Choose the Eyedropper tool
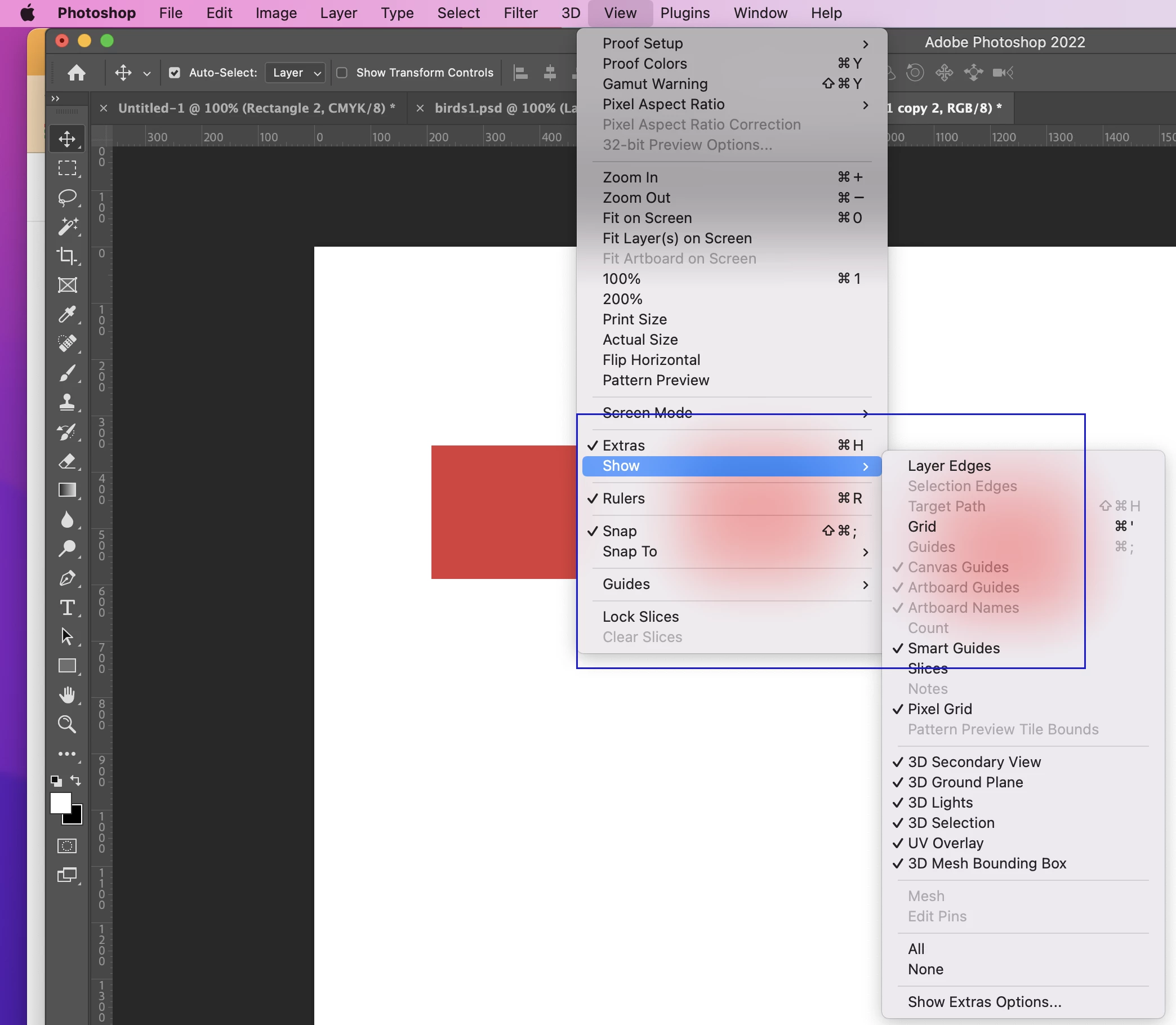 [x=67, y=314]
